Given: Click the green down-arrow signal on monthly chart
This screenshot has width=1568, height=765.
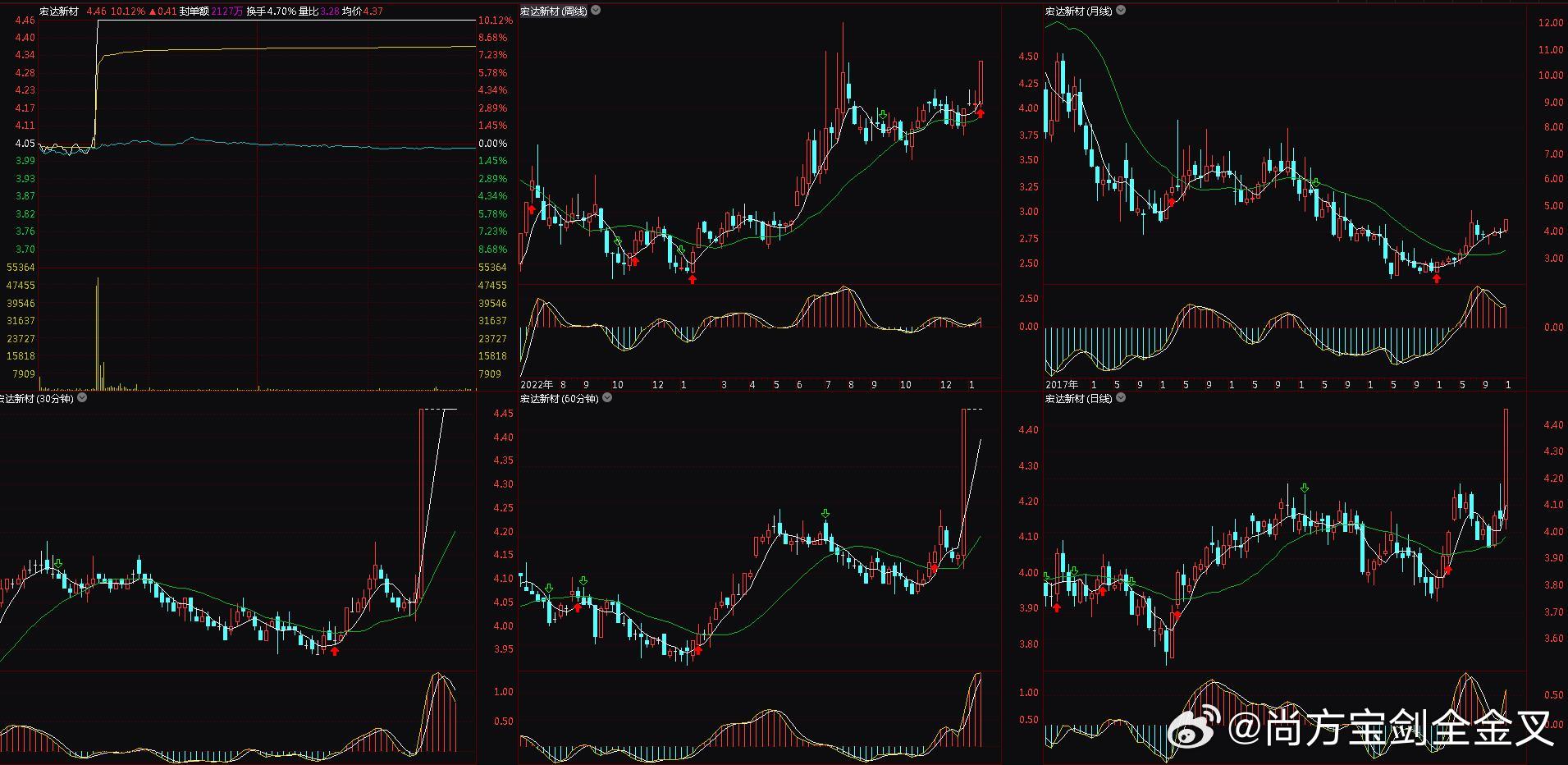Looking at the screenshot, I should 1315,183.
